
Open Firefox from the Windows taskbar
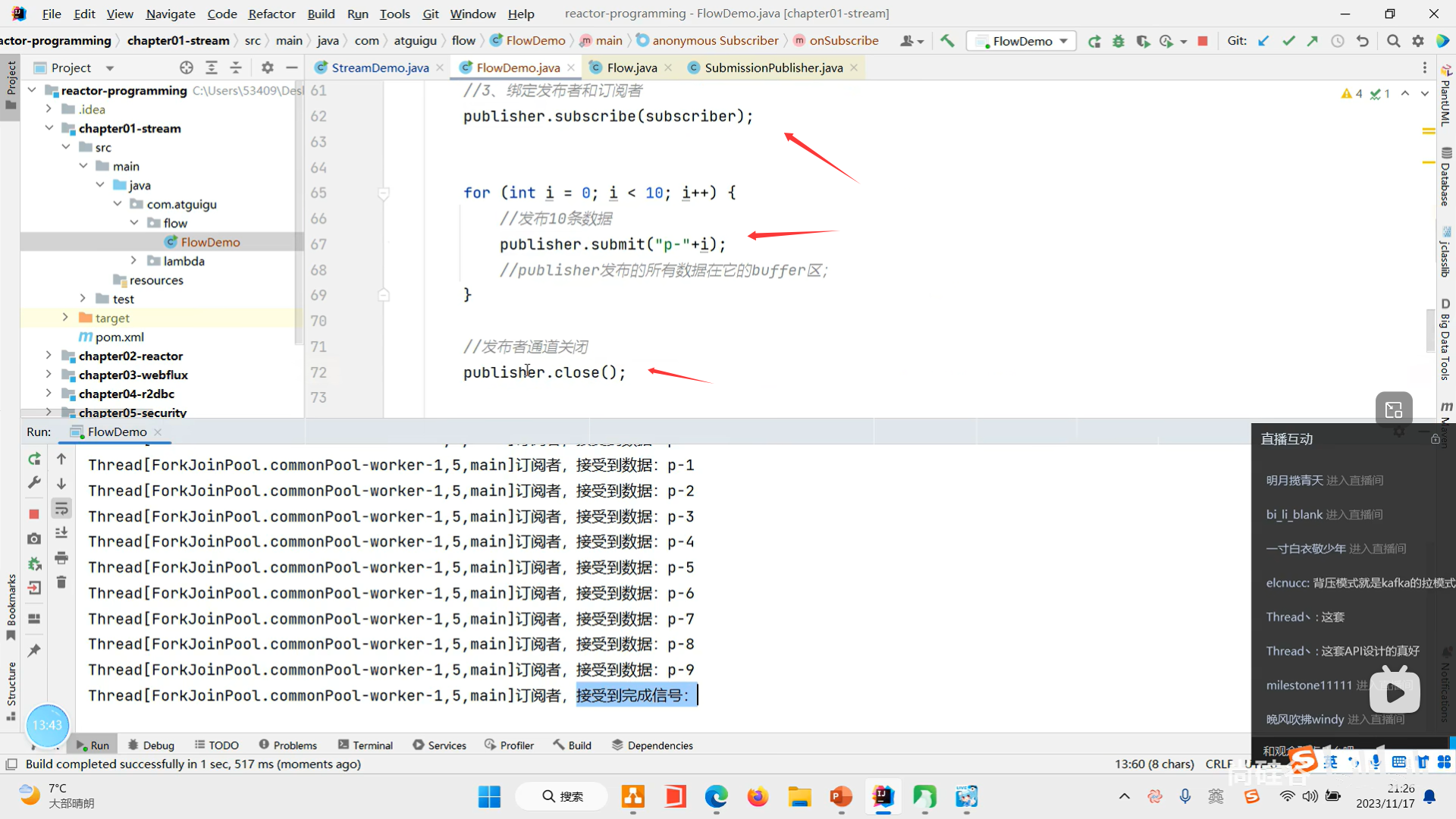(x=757, y=796)
